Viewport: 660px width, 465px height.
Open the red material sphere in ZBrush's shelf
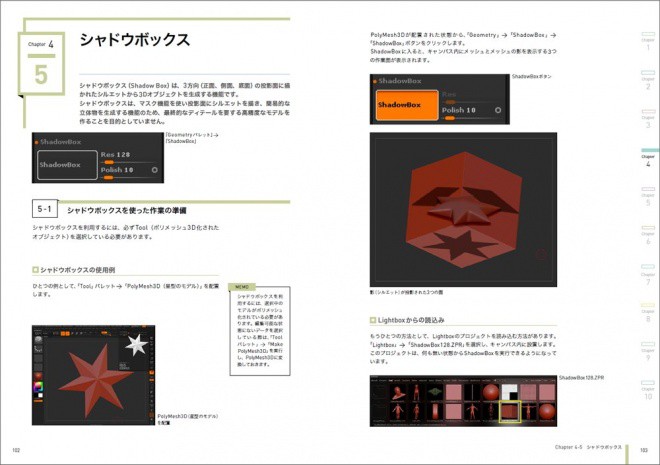click(38, 376)
